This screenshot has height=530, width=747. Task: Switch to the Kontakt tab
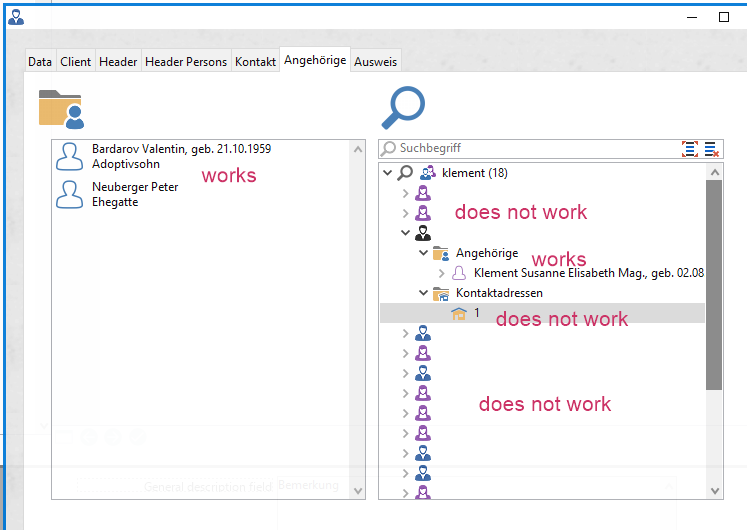(x=255, y=62)
